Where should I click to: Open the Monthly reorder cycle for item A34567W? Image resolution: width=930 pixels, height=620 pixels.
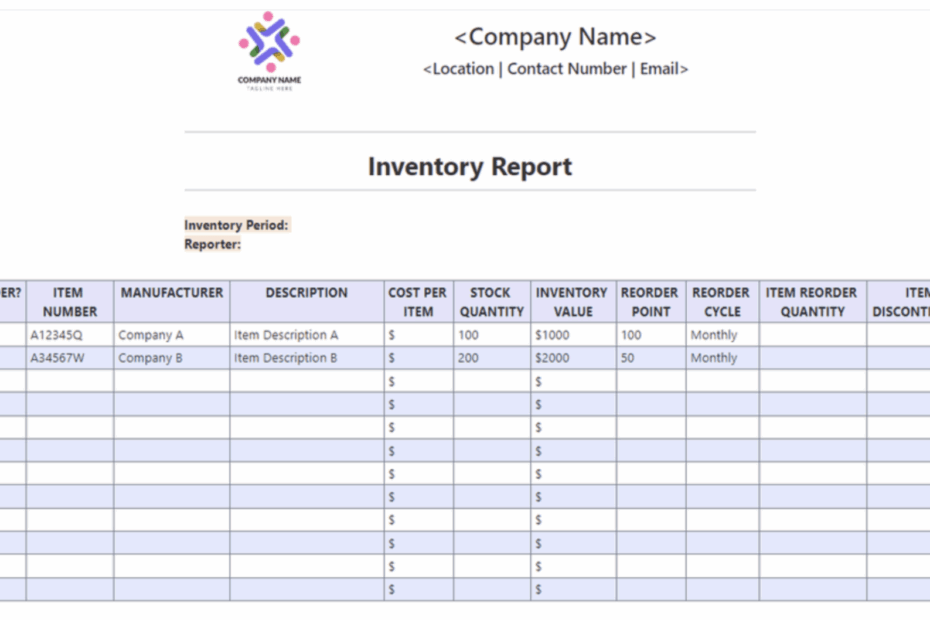(x=713, y=358)
